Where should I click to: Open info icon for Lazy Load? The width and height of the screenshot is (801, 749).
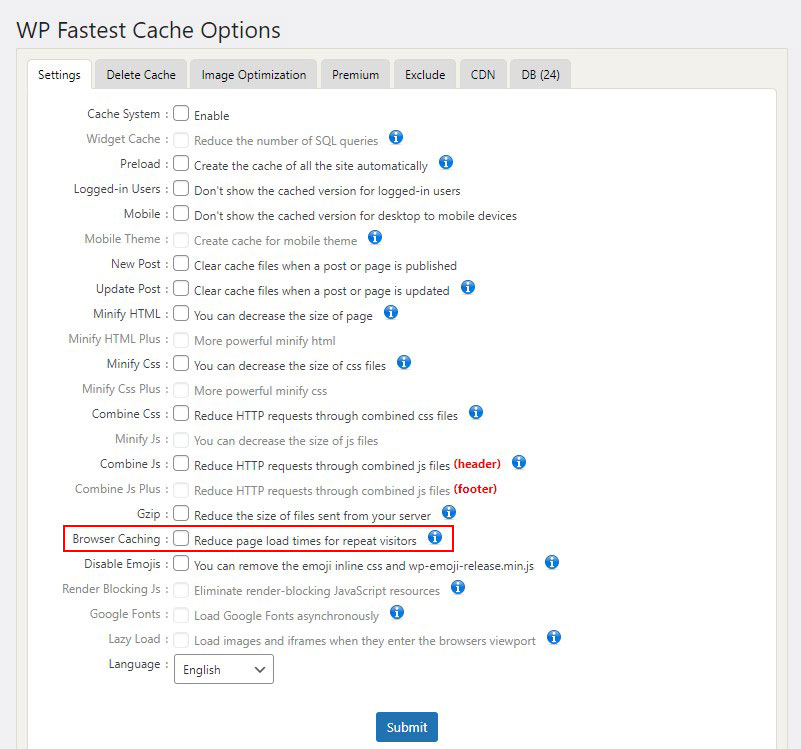[x=554, y=637]
